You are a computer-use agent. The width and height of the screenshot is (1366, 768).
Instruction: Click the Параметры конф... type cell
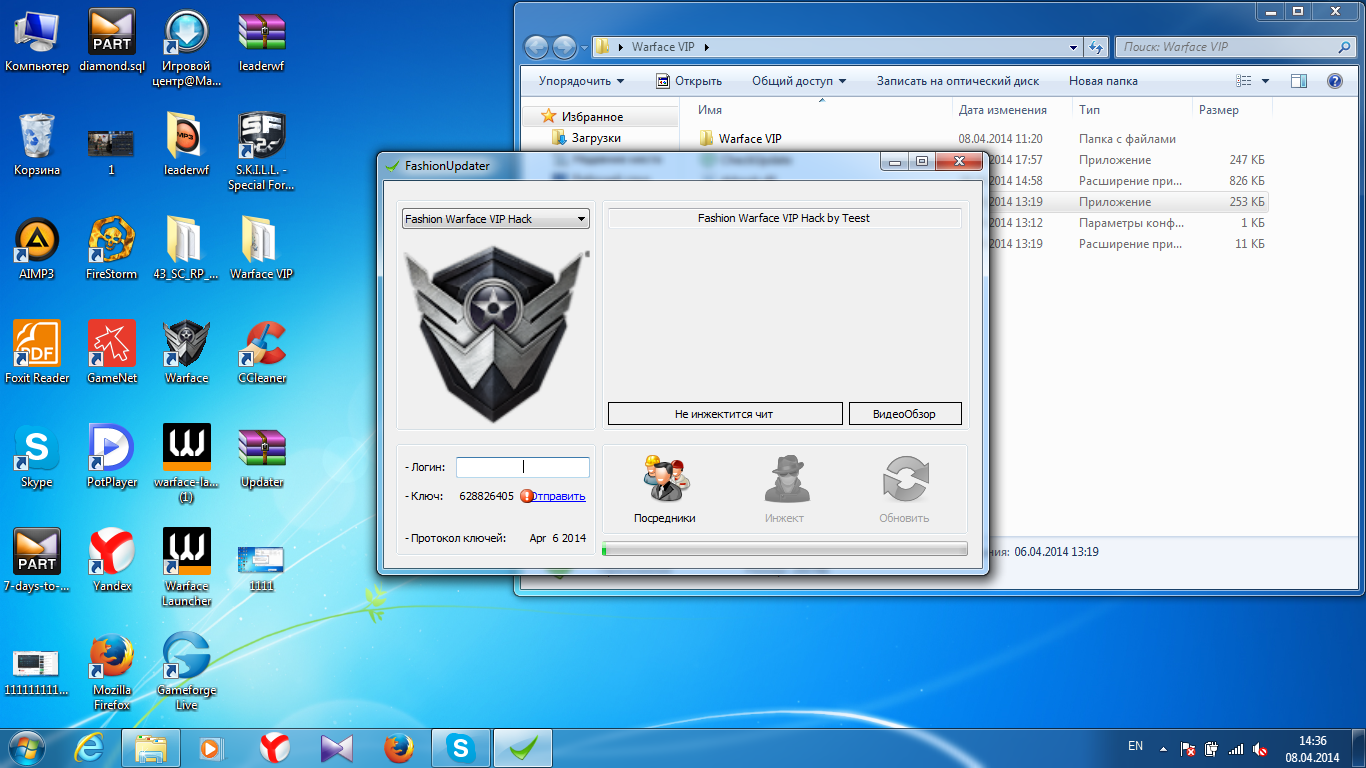tap(1130, 223)
